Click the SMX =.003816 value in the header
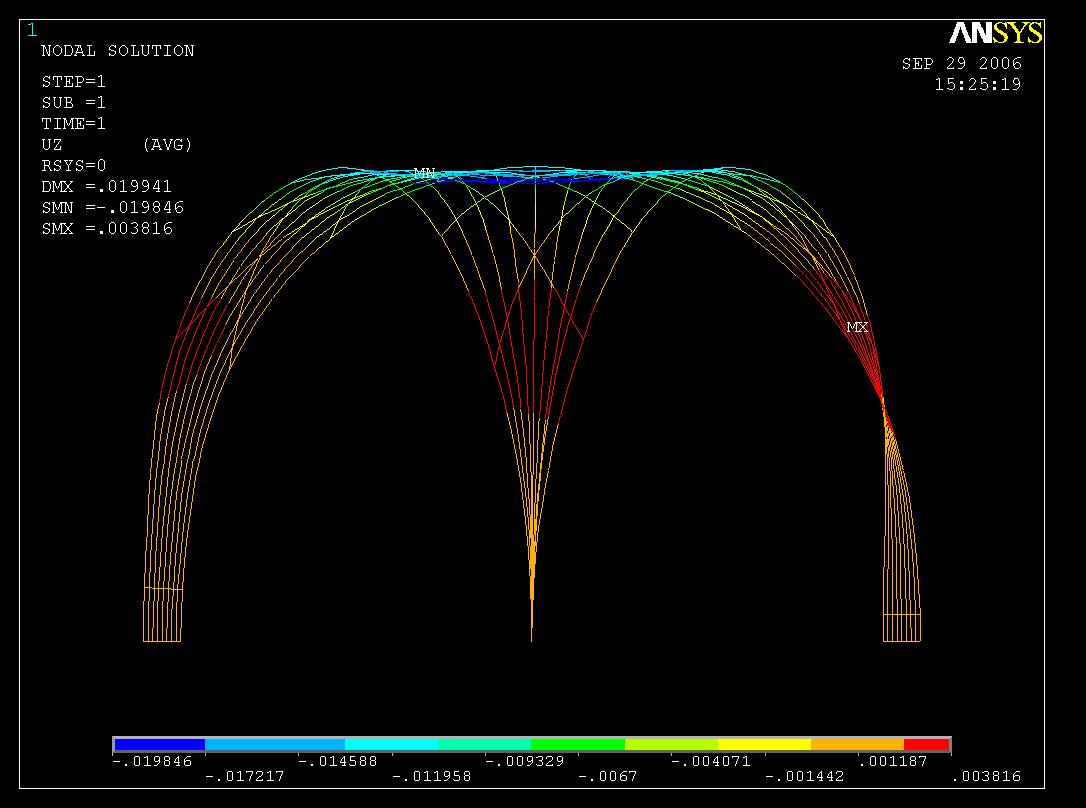Screen dimensions: 1086x808 (x=107, y=228)
